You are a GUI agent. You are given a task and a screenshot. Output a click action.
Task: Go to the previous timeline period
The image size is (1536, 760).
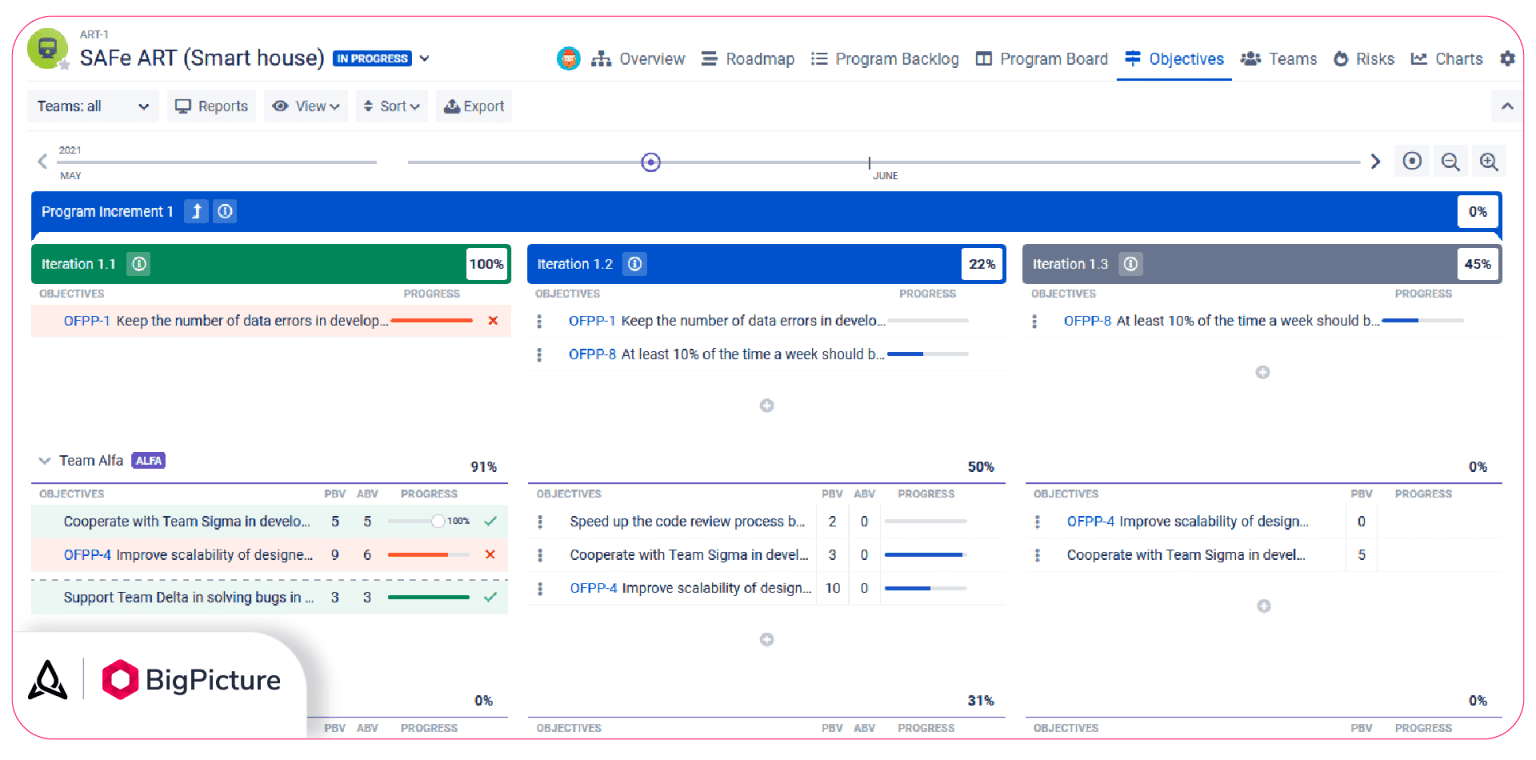point(42,161)
